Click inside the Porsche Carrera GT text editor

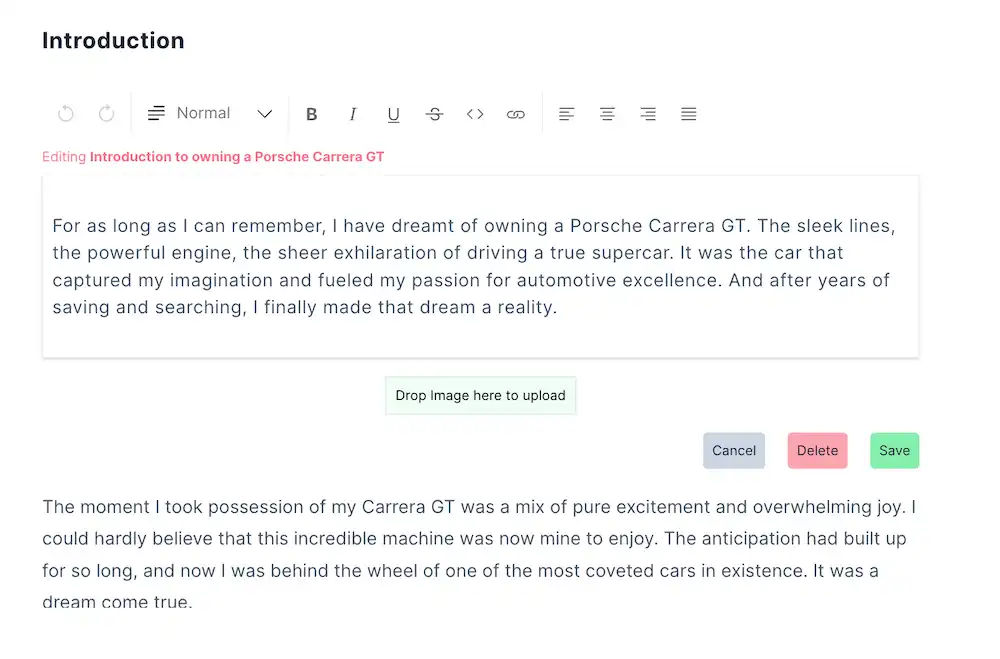pos(481,267)
